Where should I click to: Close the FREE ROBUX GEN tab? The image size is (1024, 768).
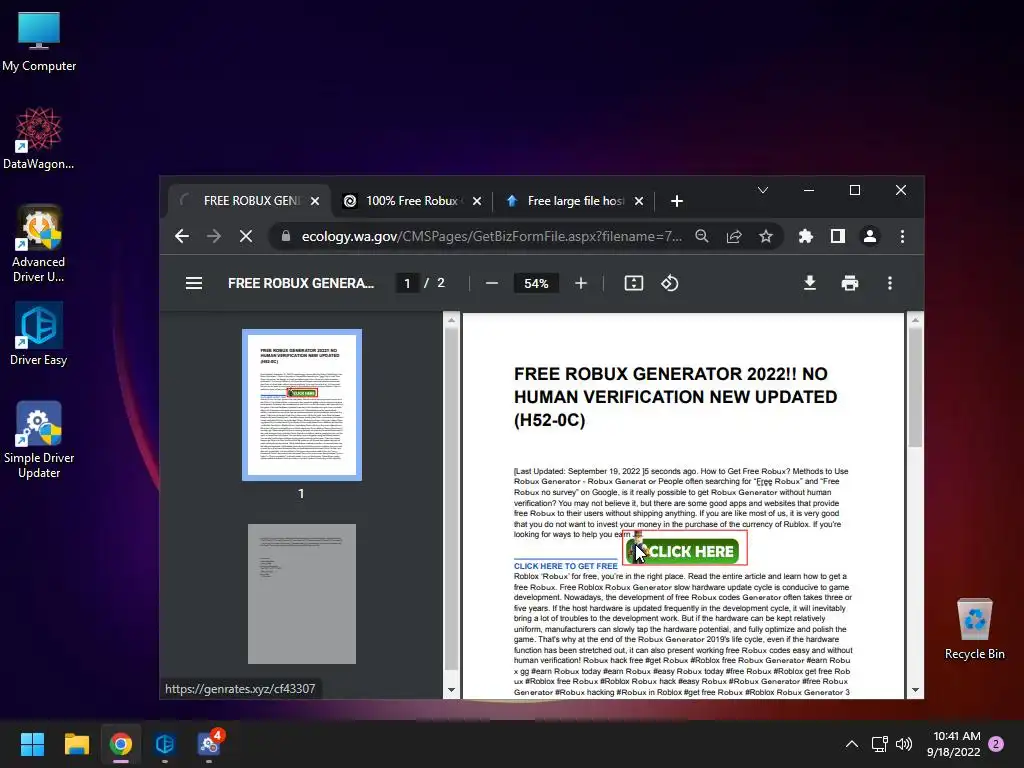point(315,201)
